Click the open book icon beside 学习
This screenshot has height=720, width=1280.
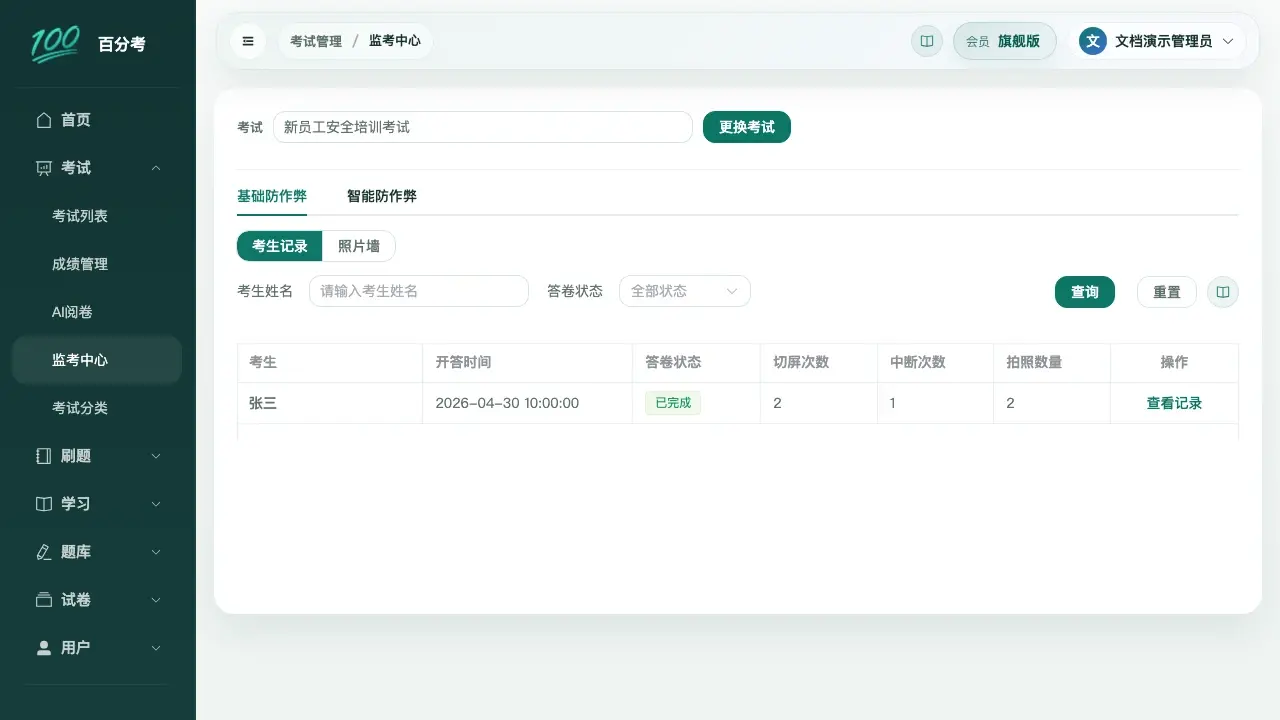(x=43, y=504)
